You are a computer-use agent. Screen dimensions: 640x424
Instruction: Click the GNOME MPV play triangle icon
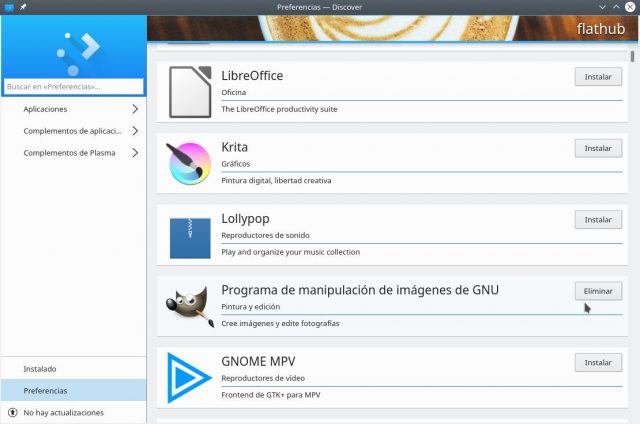click(189, 378)
